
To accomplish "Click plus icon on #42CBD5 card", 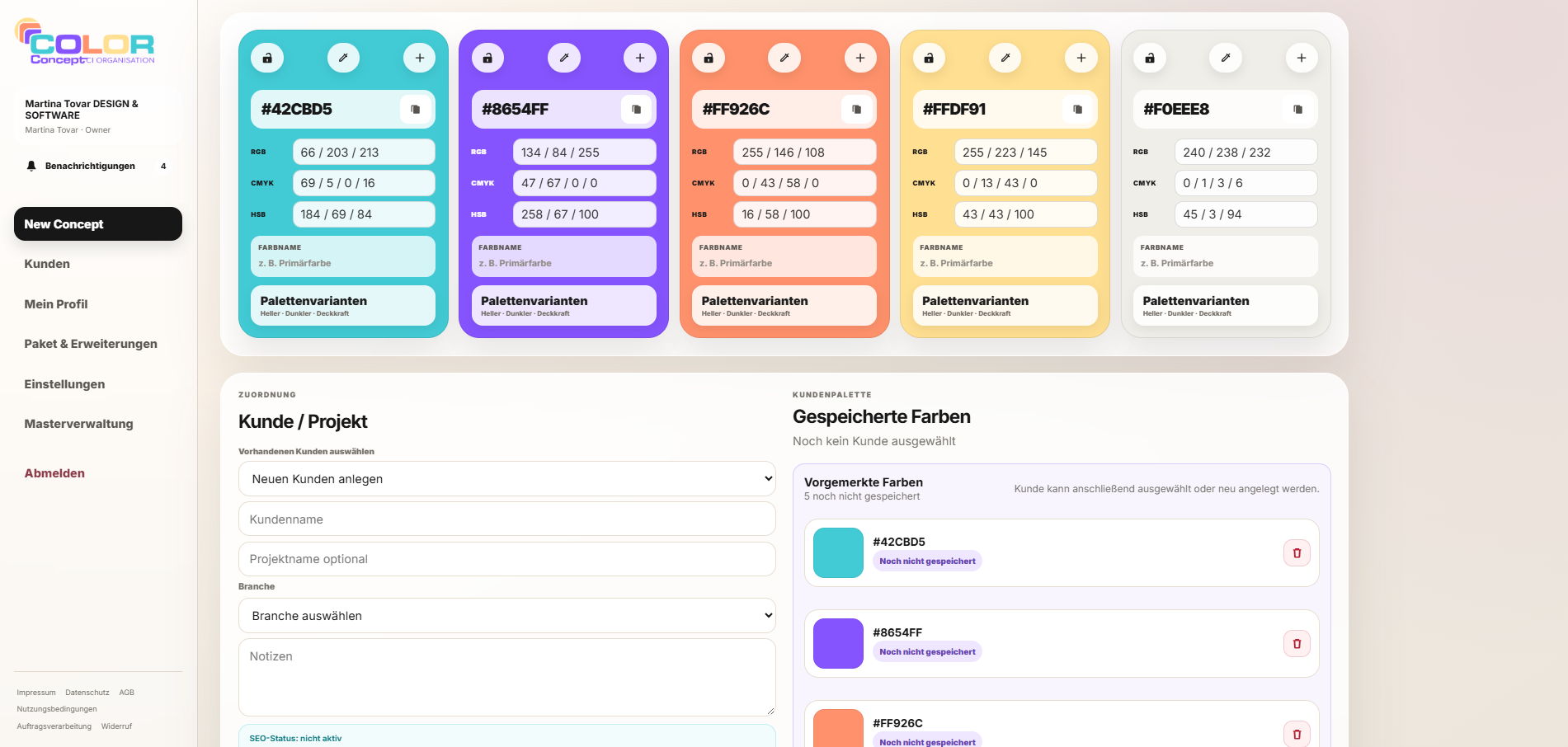I will pos(420,58).
